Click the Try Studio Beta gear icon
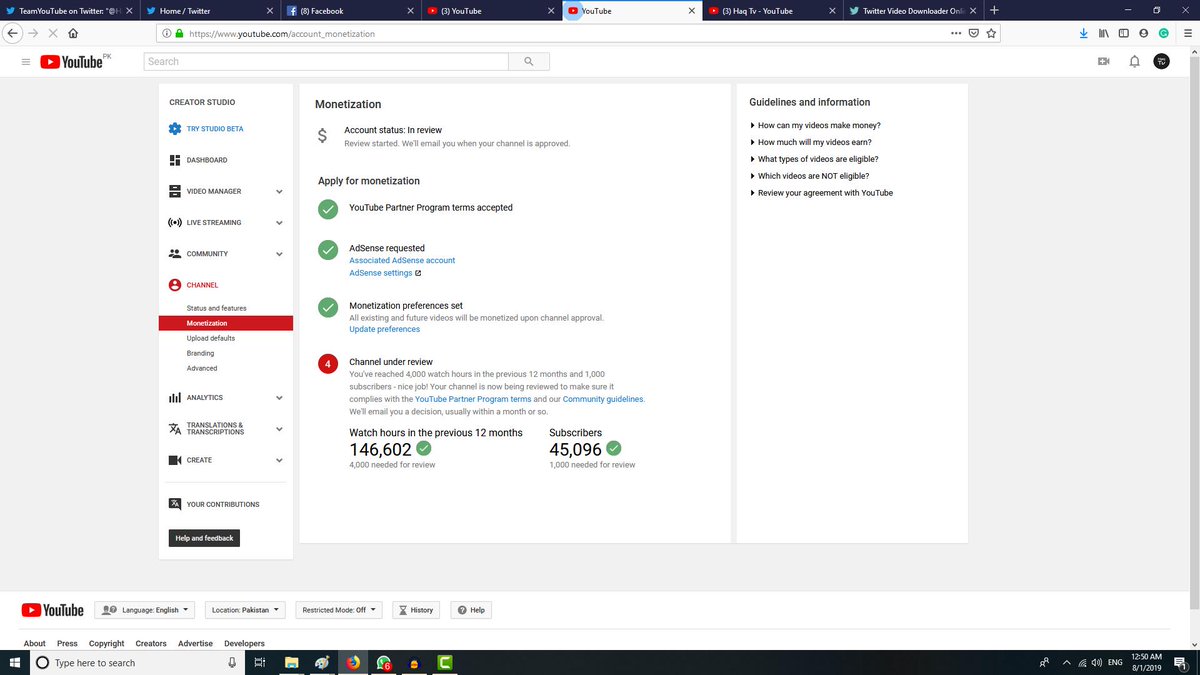The width and height of the screenshot is (1200, 675). pyautogui.click(x=175, y=129)
